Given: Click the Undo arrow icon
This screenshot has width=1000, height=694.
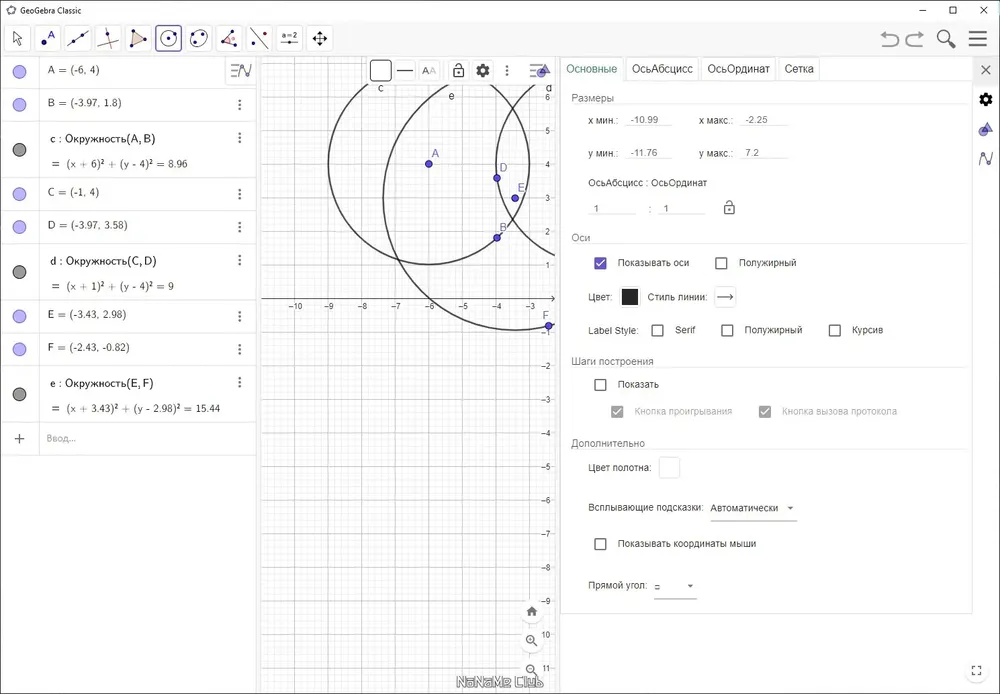Looking at the screenshot, I should (x=890, y=39).
